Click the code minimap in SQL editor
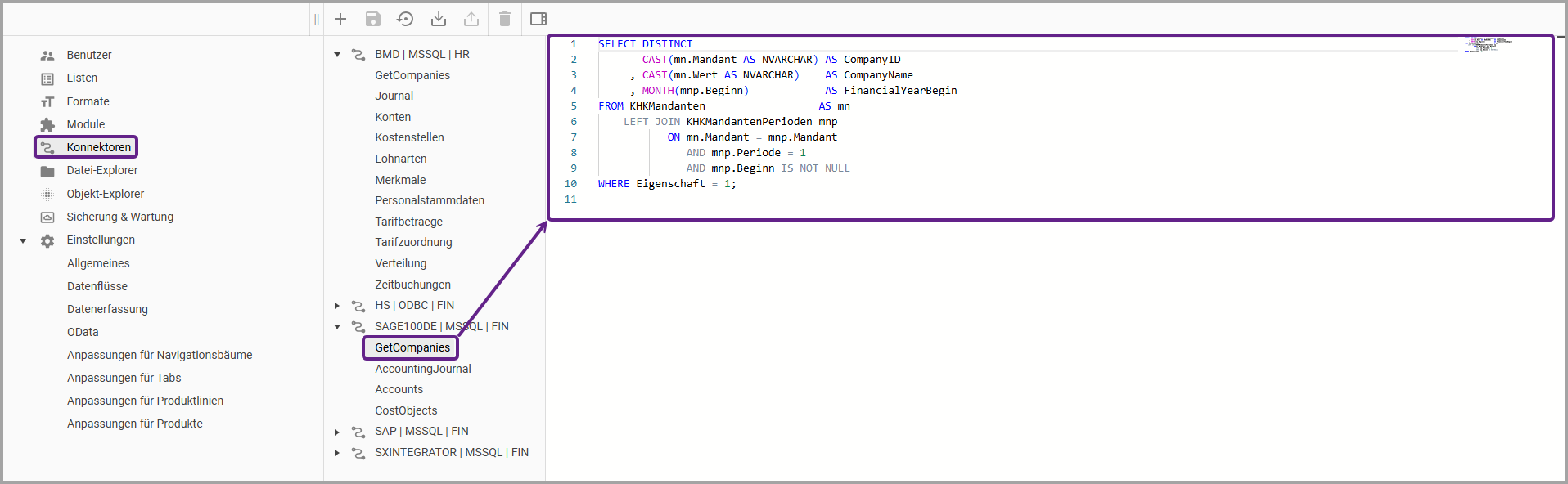The height and width of the screenshot is (484, 1568). tap(1488, 44)
